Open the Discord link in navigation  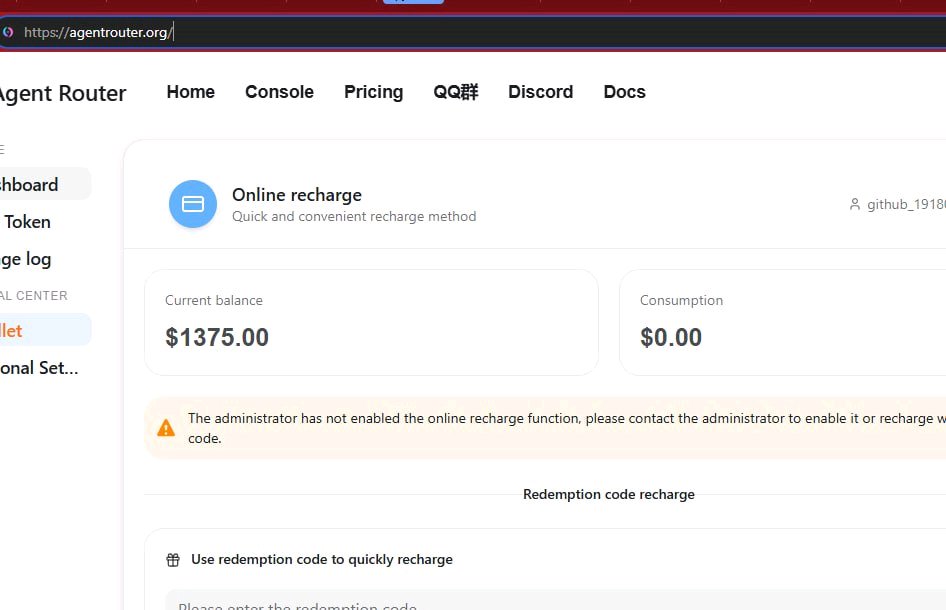click(541, 92)
